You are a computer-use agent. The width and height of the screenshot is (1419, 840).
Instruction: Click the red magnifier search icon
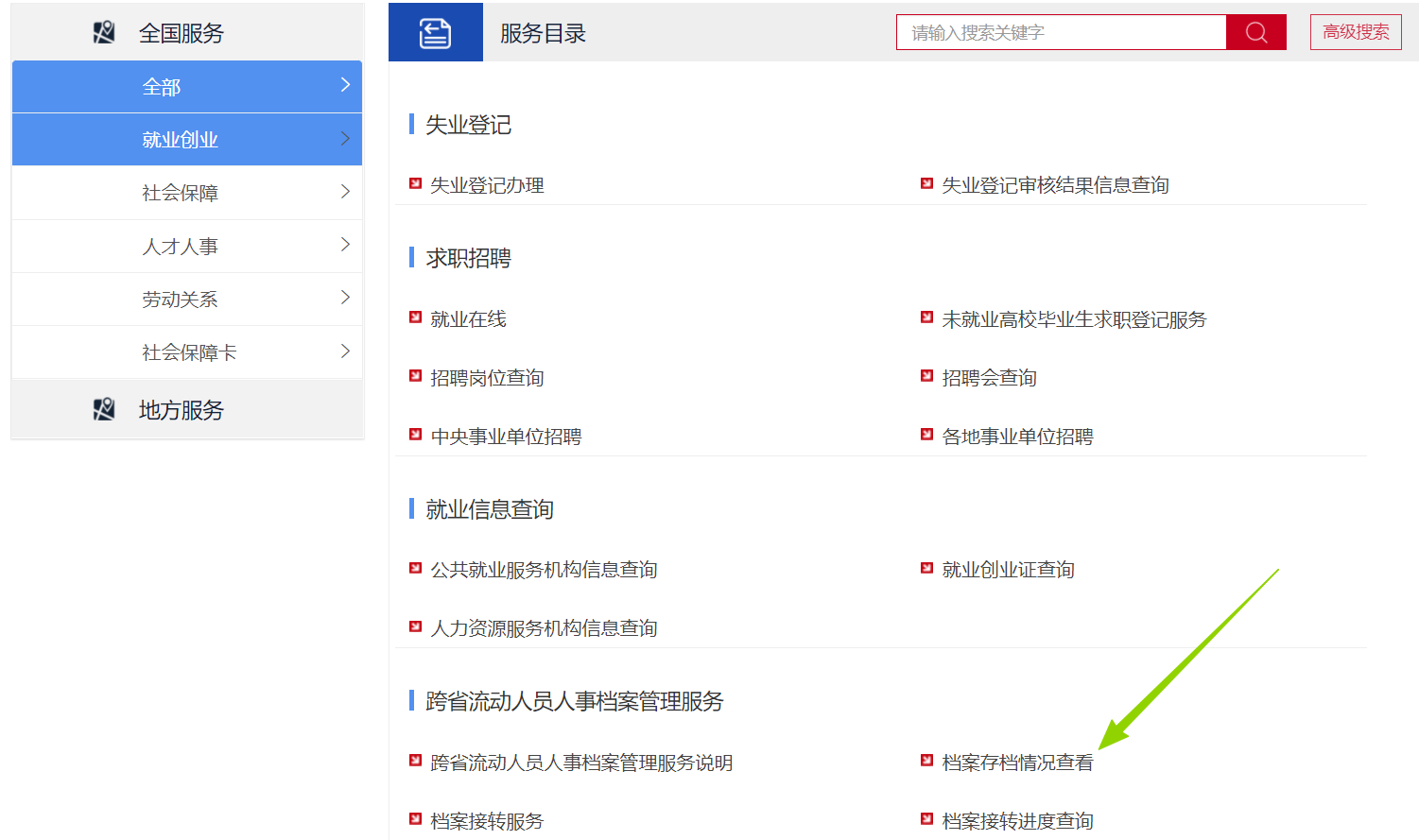(1255, 33)
